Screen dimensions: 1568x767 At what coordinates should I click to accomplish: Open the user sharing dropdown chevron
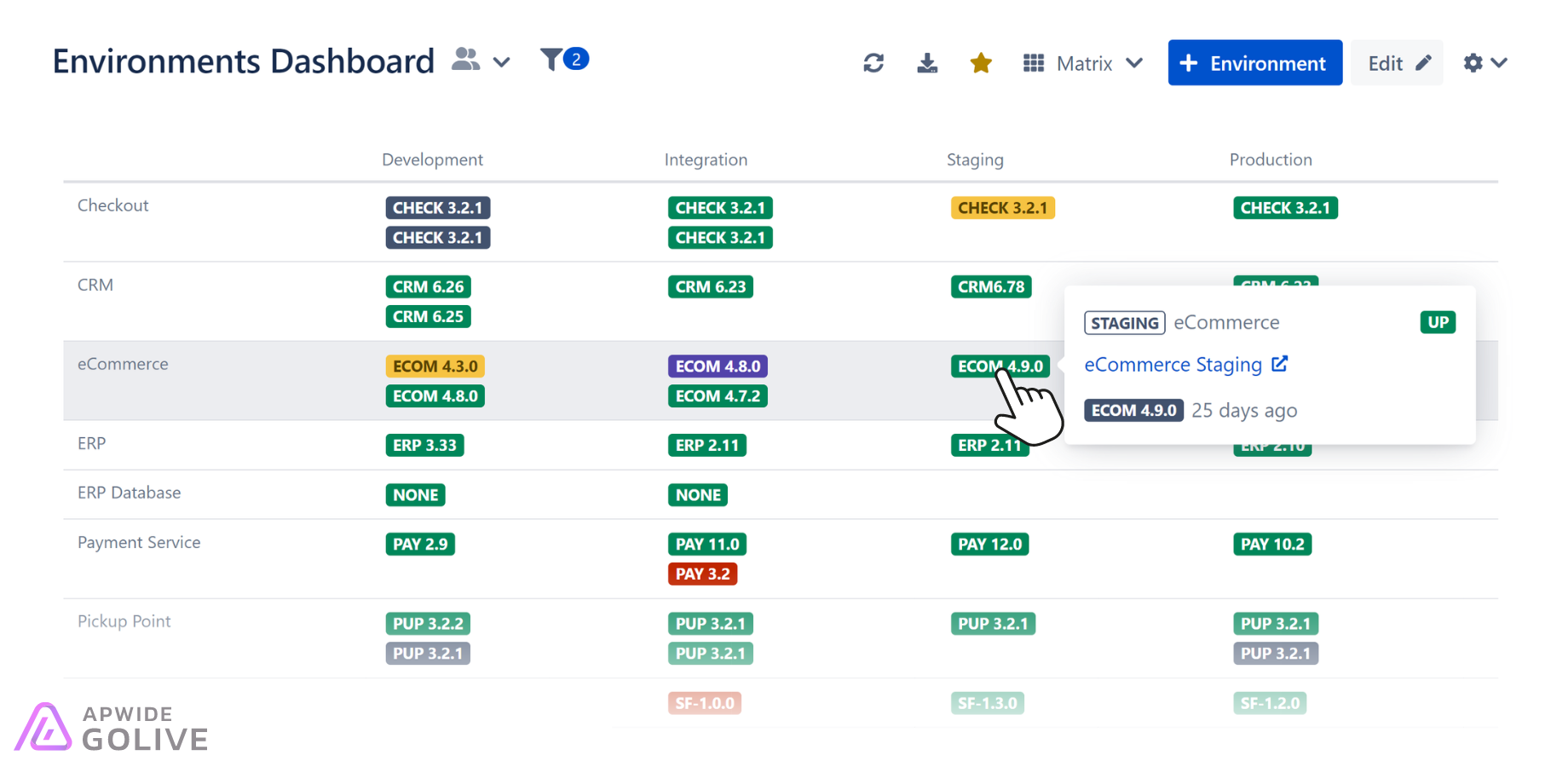pos(502,62)
